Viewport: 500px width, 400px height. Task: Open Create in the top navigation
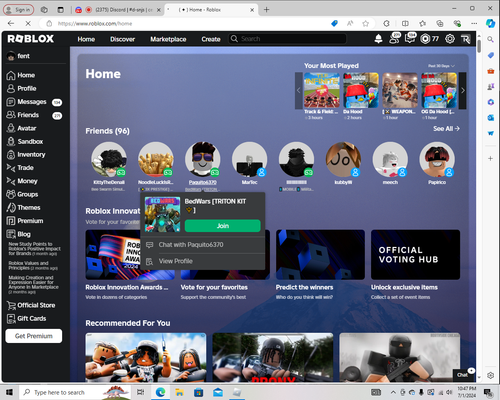[211, 39]
